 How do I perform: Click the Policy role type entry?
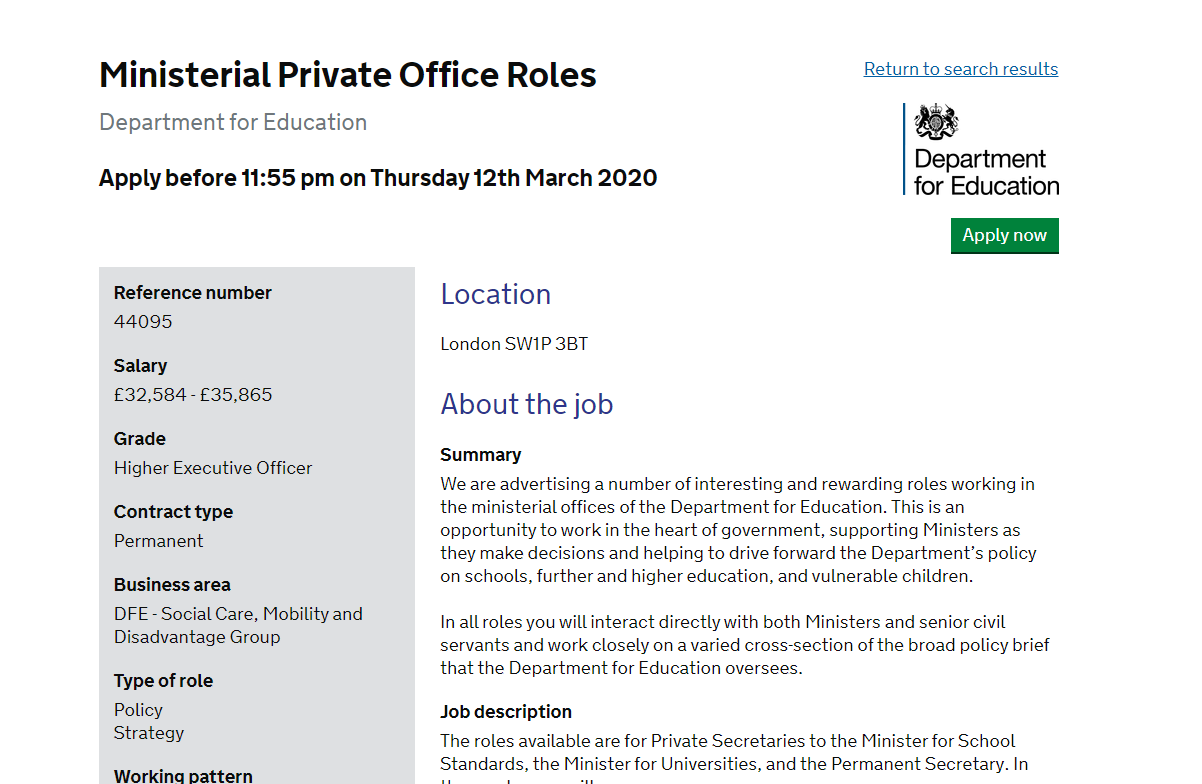pos(138,710)
